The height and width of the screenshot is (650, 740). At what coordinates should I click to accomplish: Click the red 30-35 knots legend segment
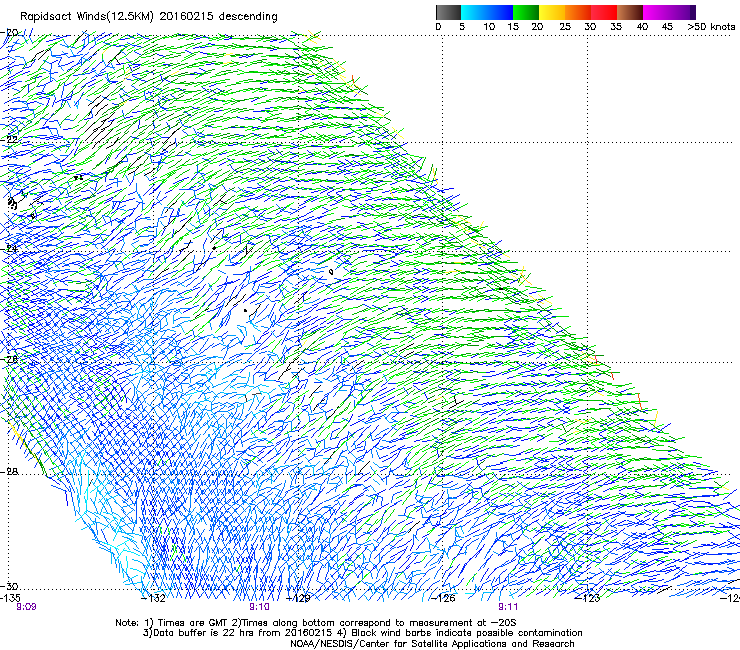604,12
